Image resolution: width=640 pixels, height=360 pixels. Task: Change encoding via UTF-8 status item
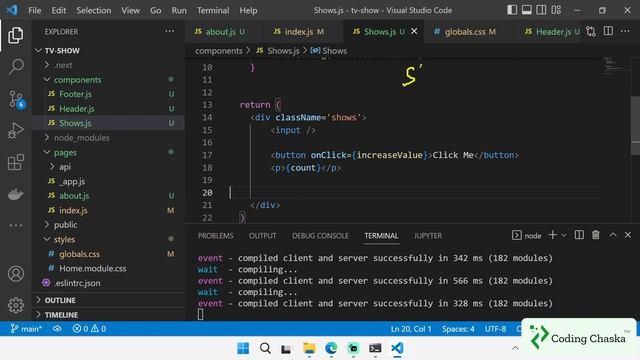point(495,329)
